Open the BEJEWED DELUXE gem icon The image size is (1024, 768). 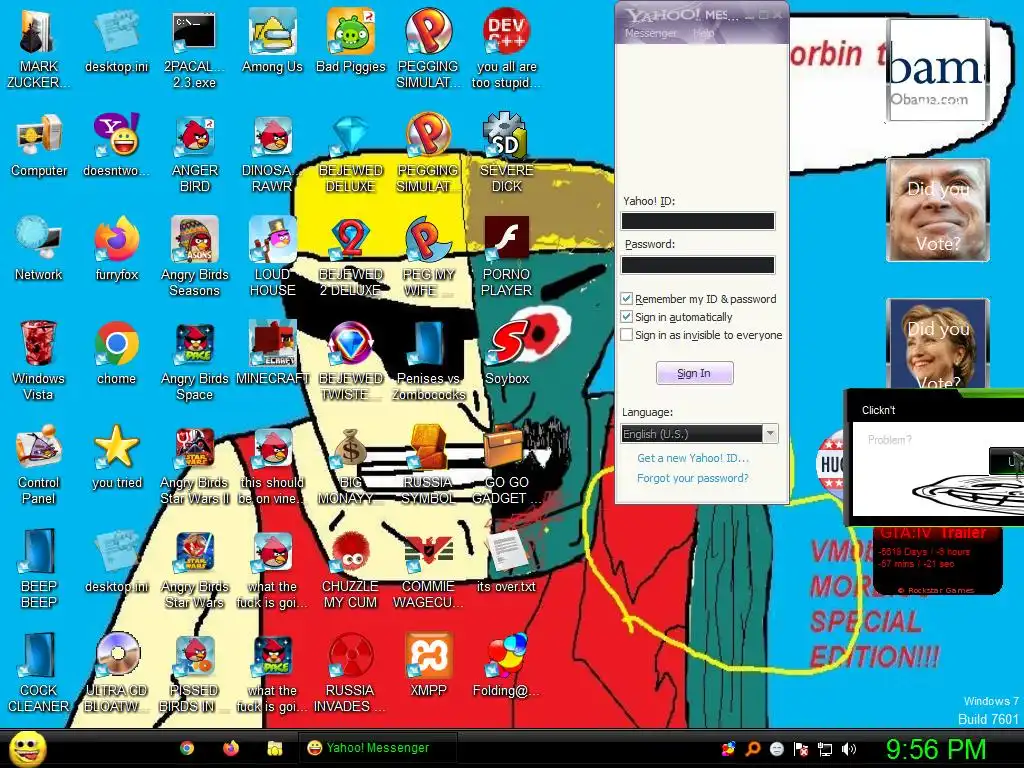tap(350, 153)
